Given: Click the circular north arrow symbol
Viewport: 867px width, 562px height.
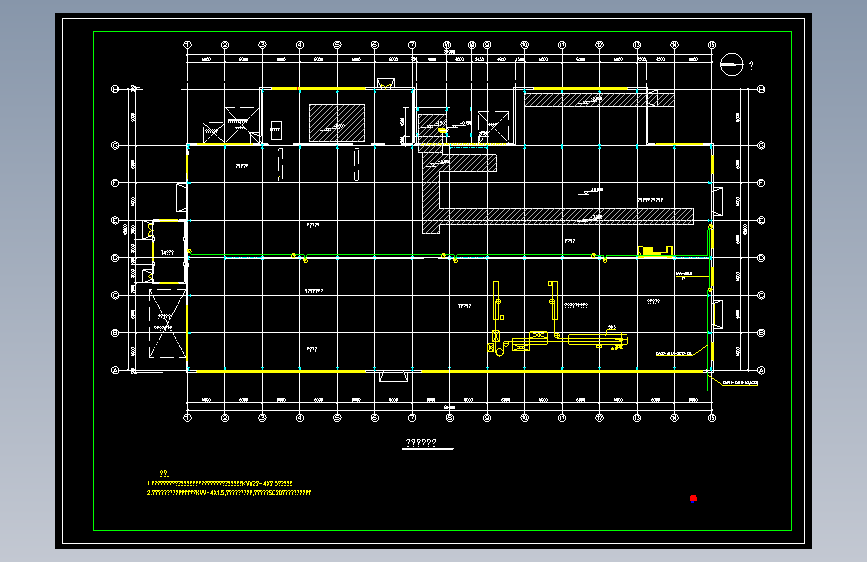Looking at the screenshot, I should coord(732,65).
